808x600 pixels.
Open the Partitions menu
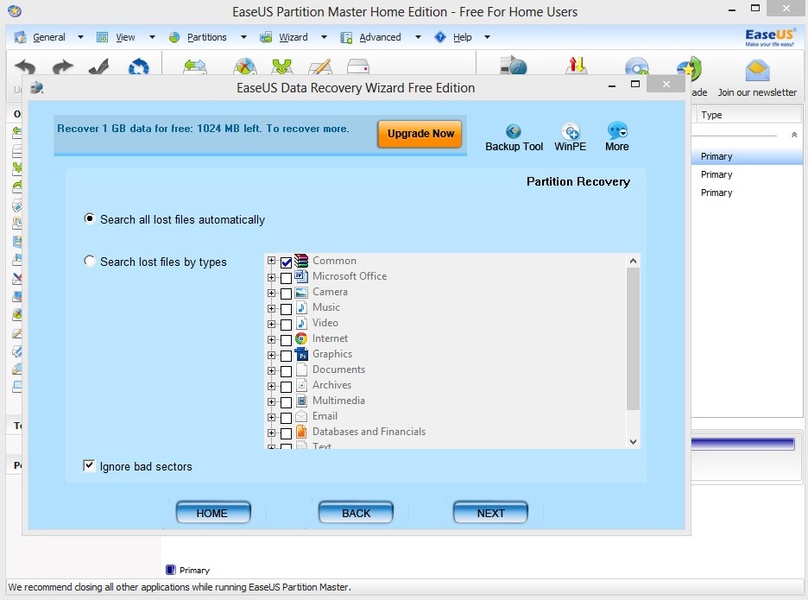[x=206, y=37]
